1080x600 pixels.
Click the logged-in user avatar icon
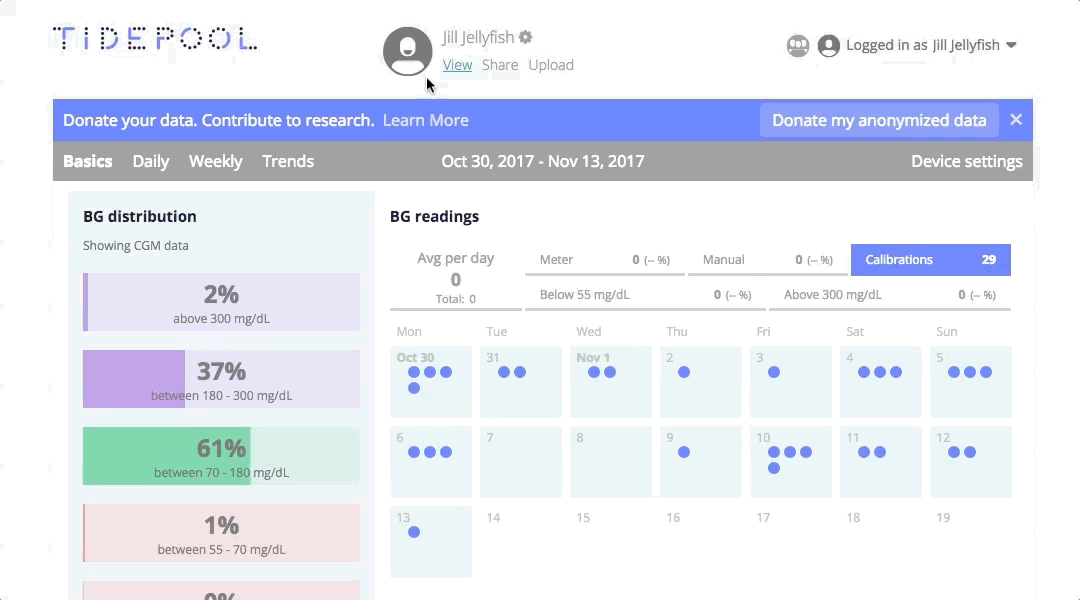click(829, 45)
